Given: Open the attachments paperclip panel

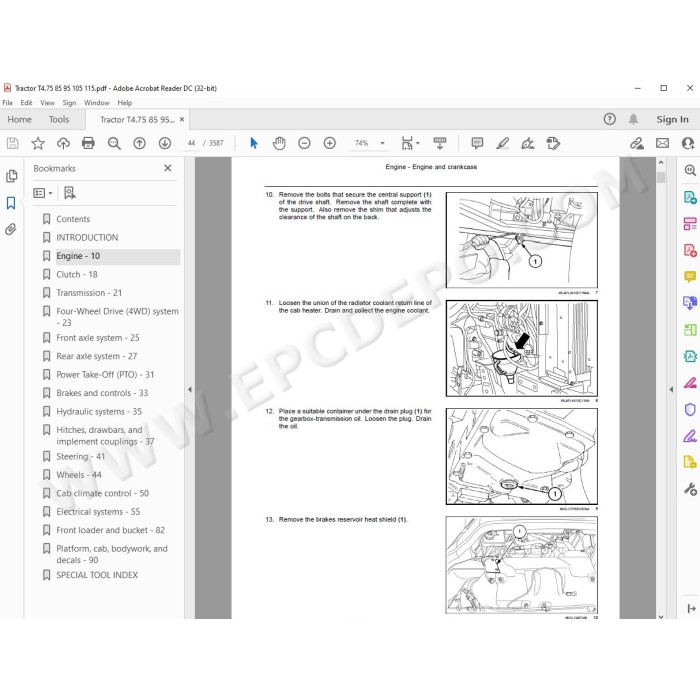Looking at the screenshot, I should pos(11,229).
